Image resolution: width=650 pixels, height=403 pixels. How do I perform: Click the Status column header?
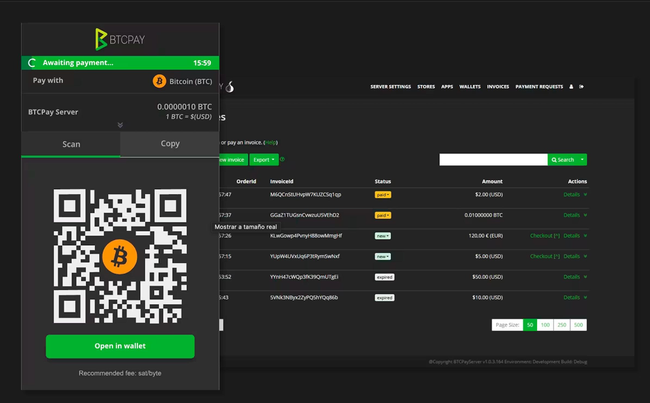coord(383,182)
